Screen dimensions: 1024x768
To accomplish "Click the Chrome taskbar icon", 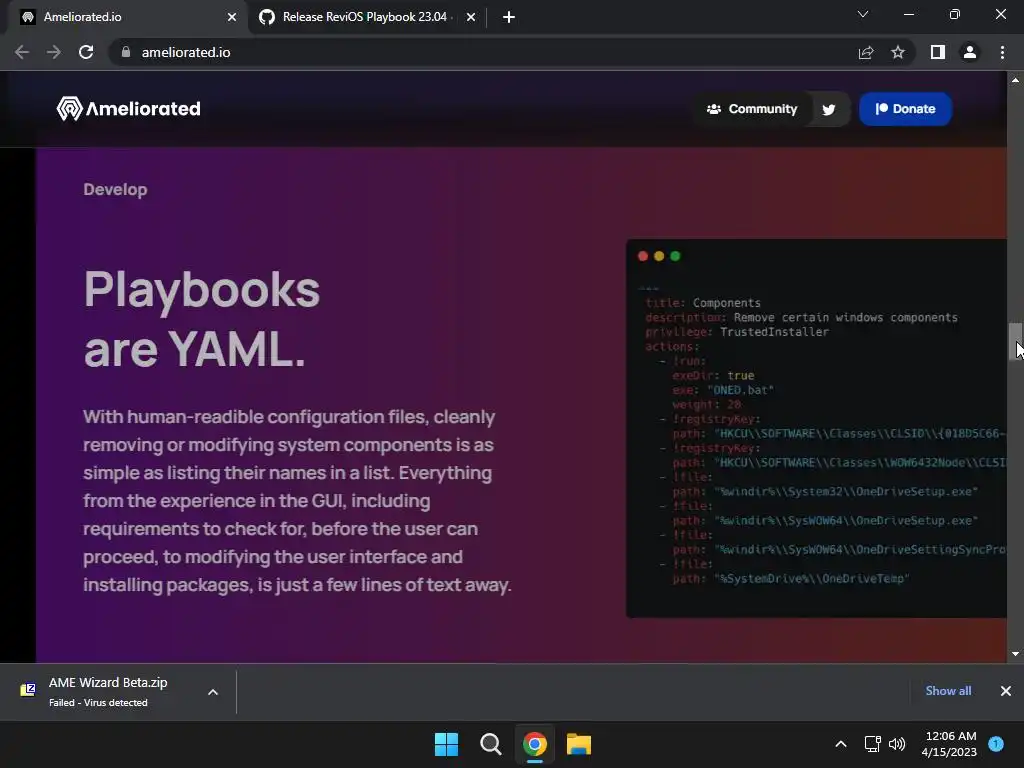I will coord(534,744).
